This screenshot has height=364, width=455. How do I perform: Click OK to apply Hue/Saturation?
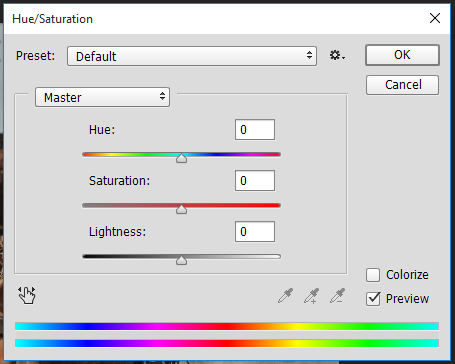point(402,55)
